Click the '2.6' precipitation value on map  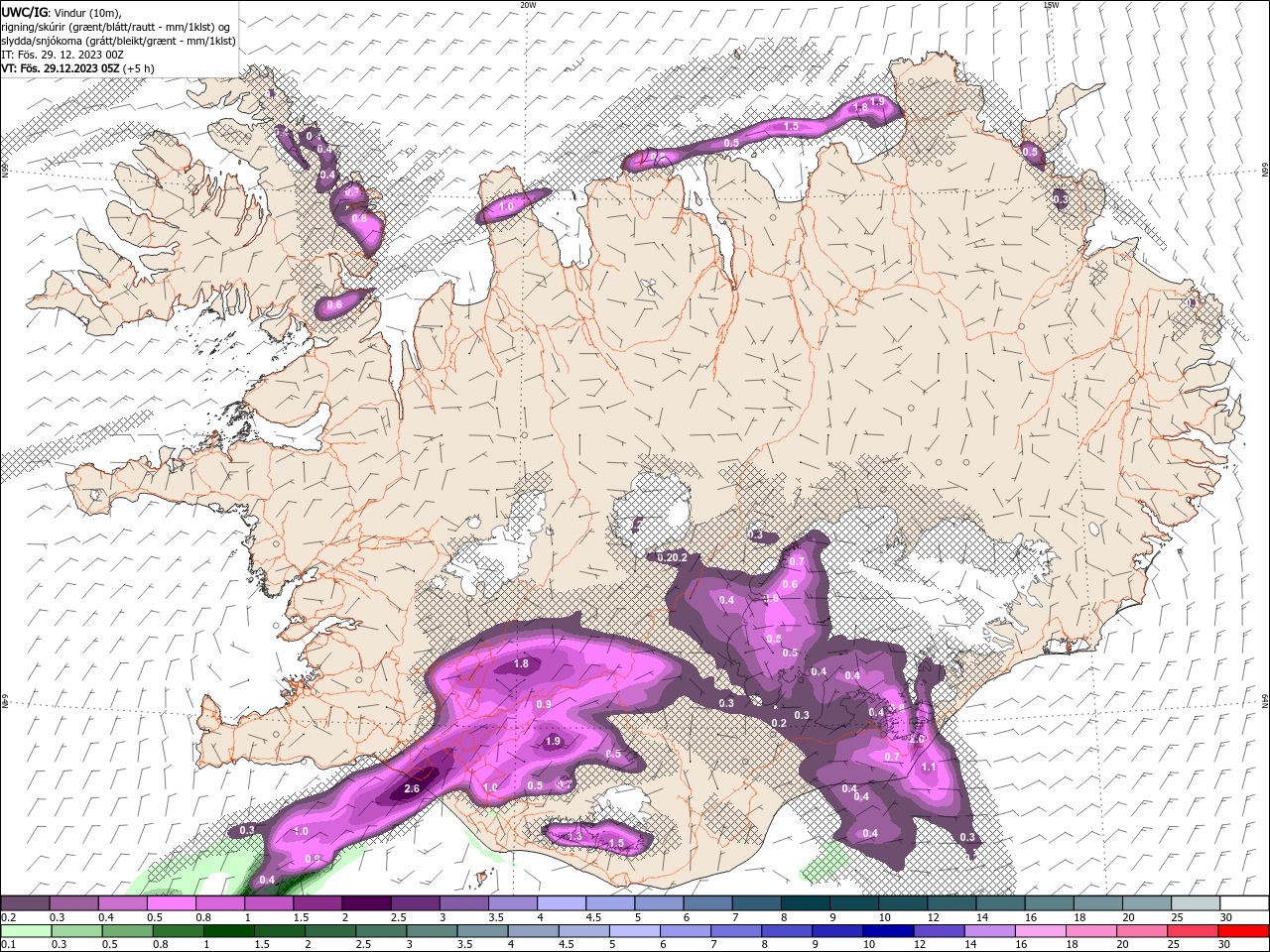pos(412,789)
